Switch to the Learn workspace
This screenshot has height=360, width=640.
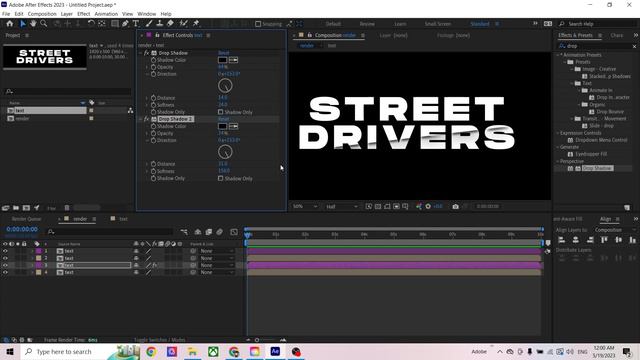pos(400,24)
